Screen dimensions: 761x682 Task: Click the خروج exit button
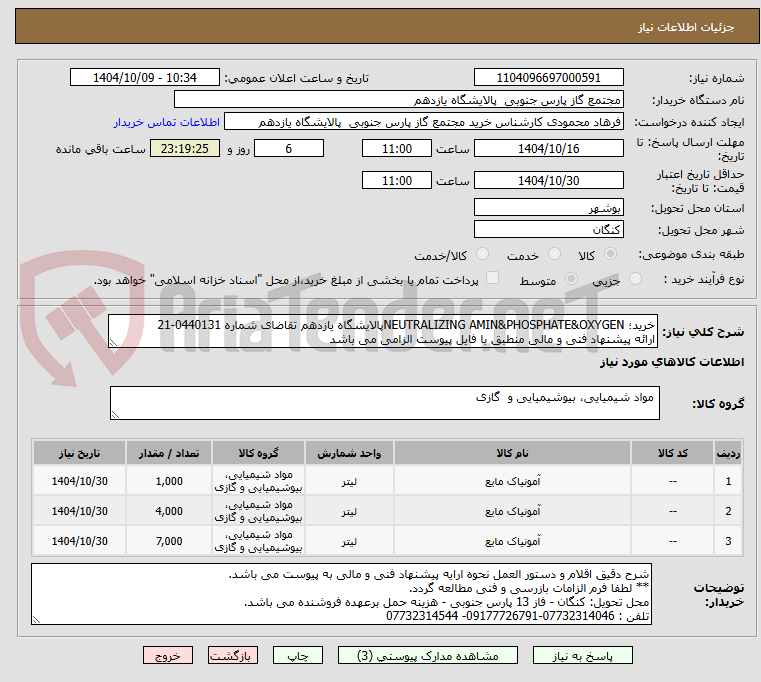click(x=168, y=655)
